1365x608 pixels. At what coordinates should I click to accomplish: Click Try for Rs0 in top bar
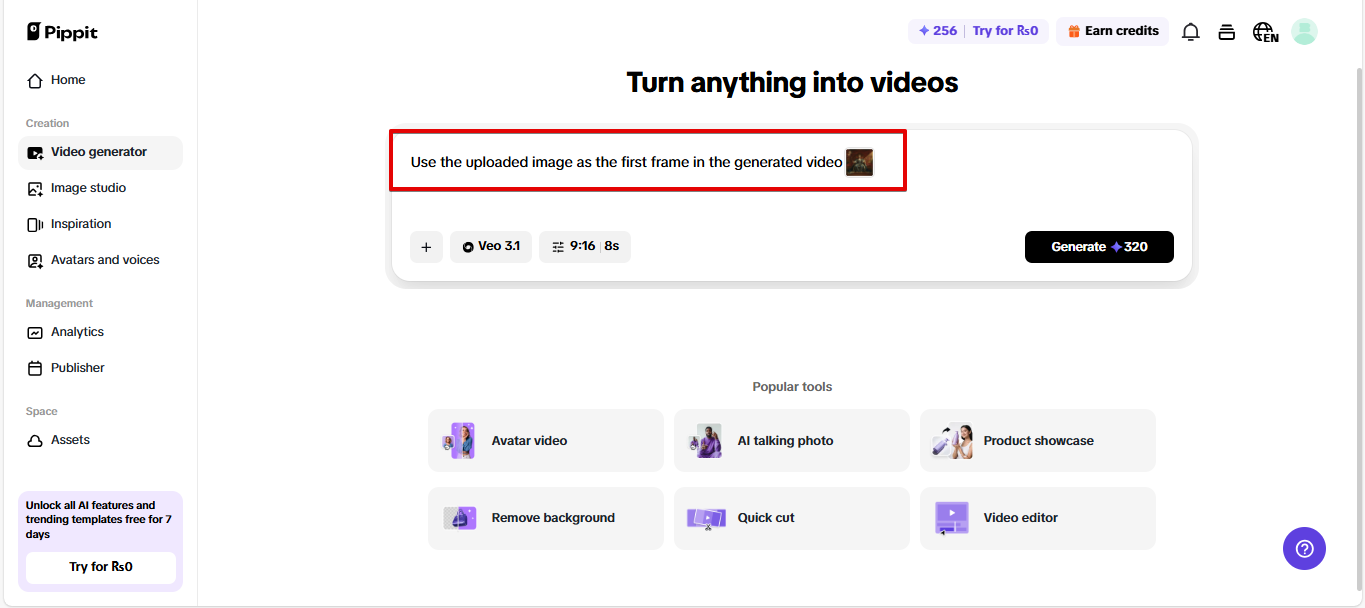click(1005, 31)
